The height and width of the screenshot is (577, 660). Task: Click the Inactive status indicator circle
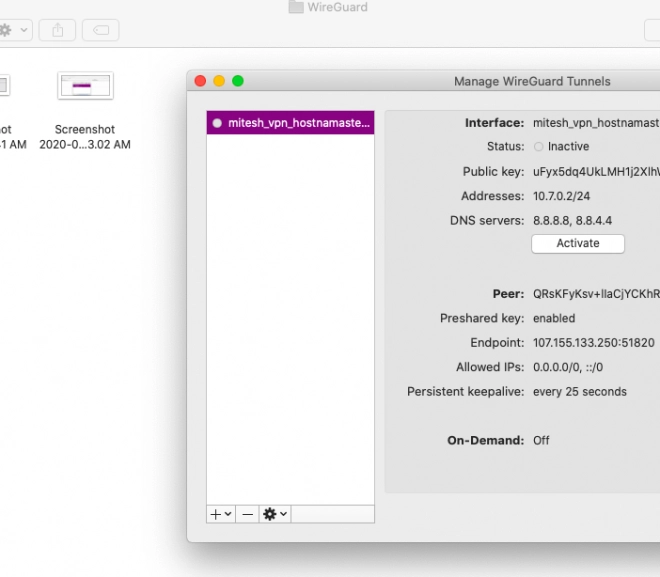coord(538,146)
